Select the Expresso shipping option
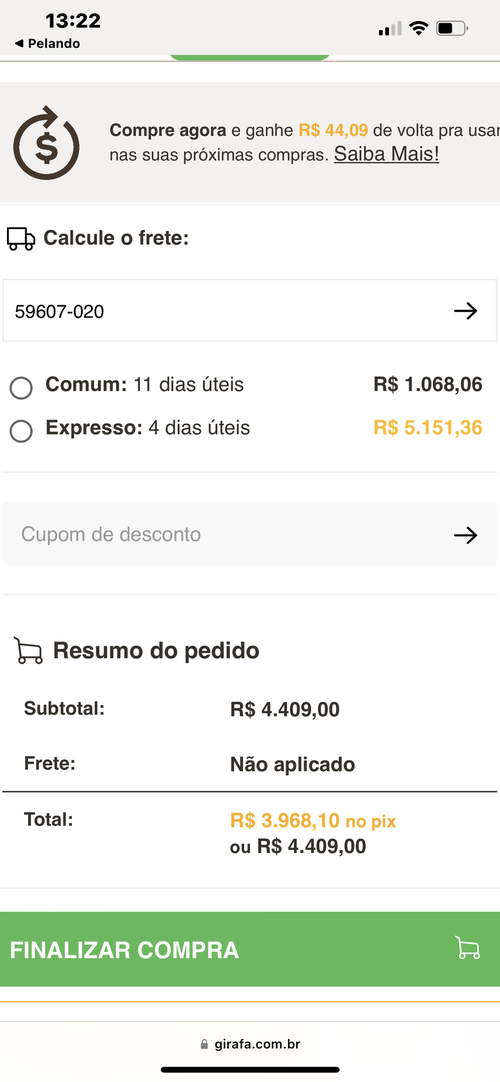 point(21,431)
